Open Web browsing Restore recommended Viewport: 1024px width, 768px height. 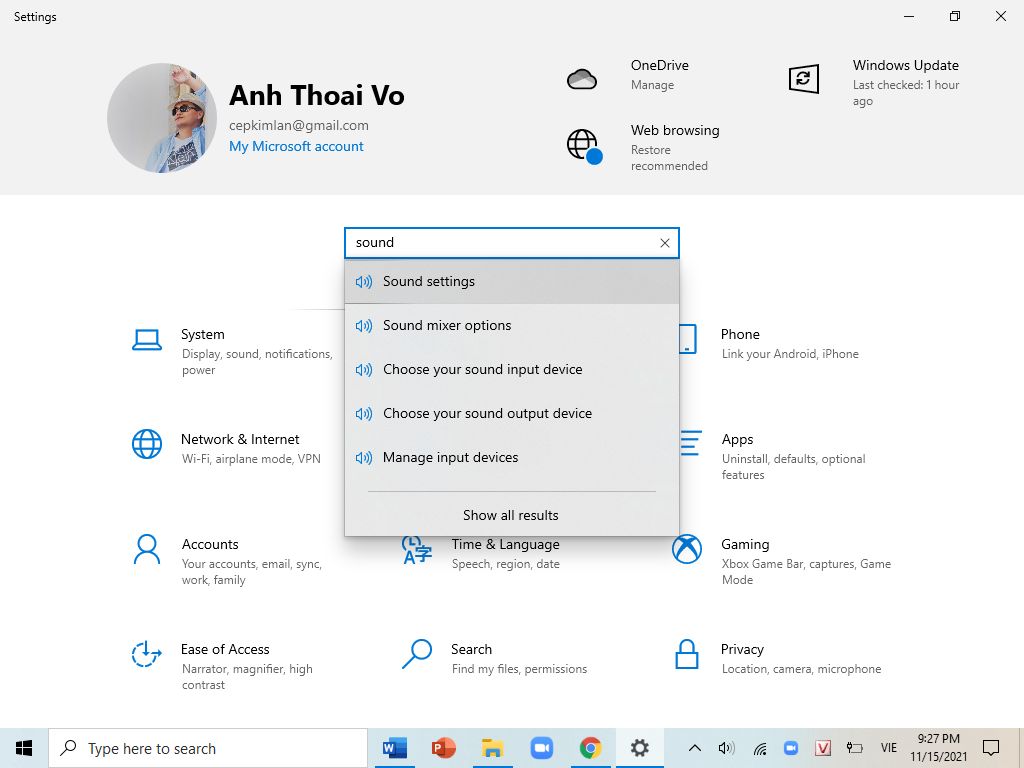669,158
